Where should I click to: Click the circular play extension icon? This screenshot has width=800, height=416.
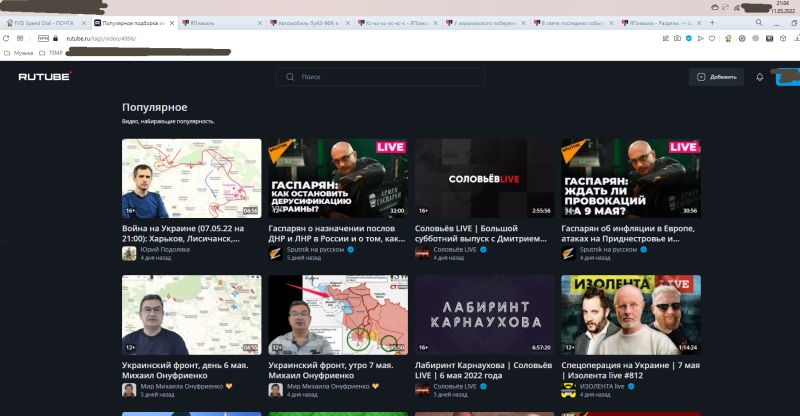(x=742, y=38)
